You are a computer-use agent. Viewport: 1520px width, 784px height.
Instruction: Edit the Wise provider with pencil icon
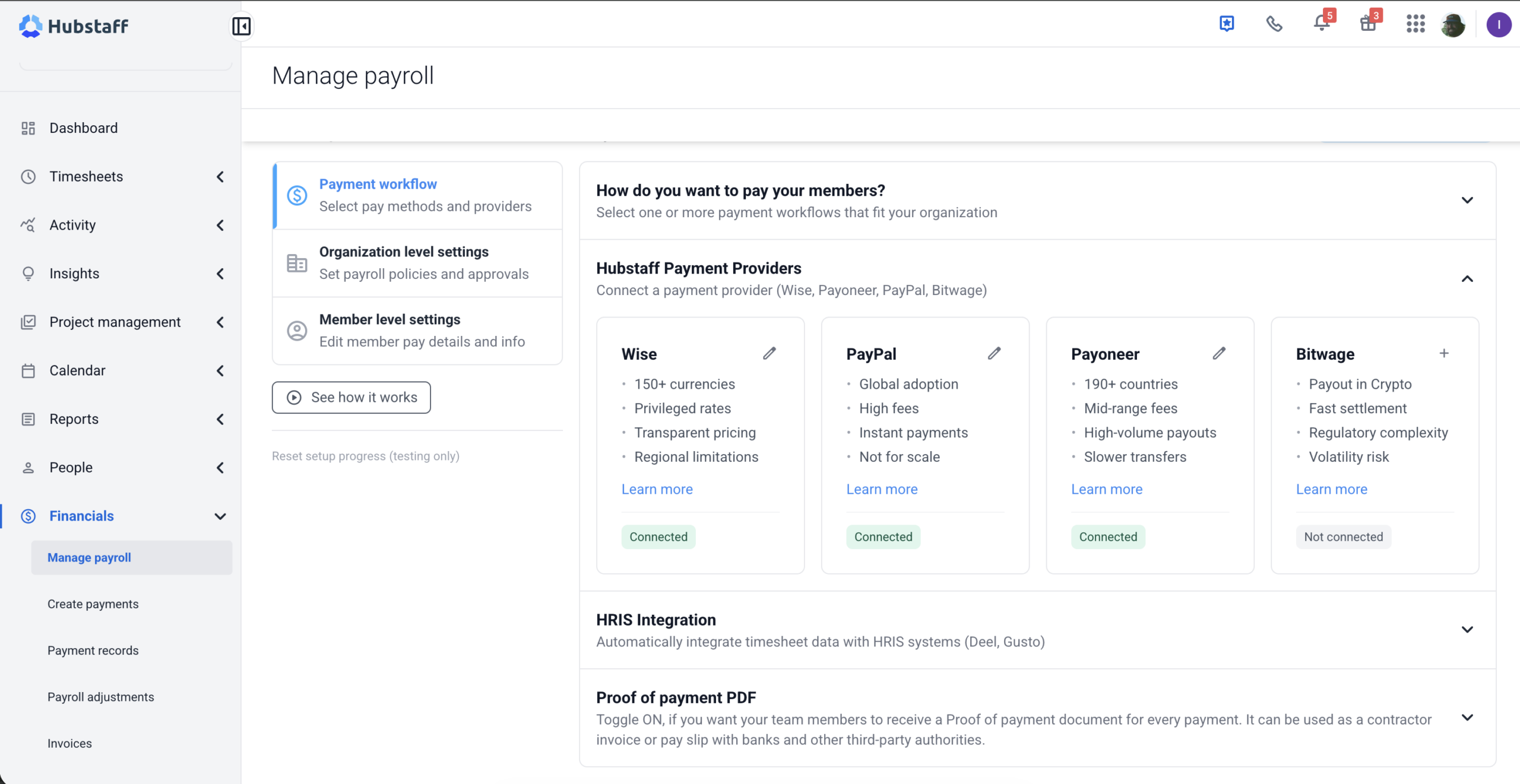pos(769,354)
